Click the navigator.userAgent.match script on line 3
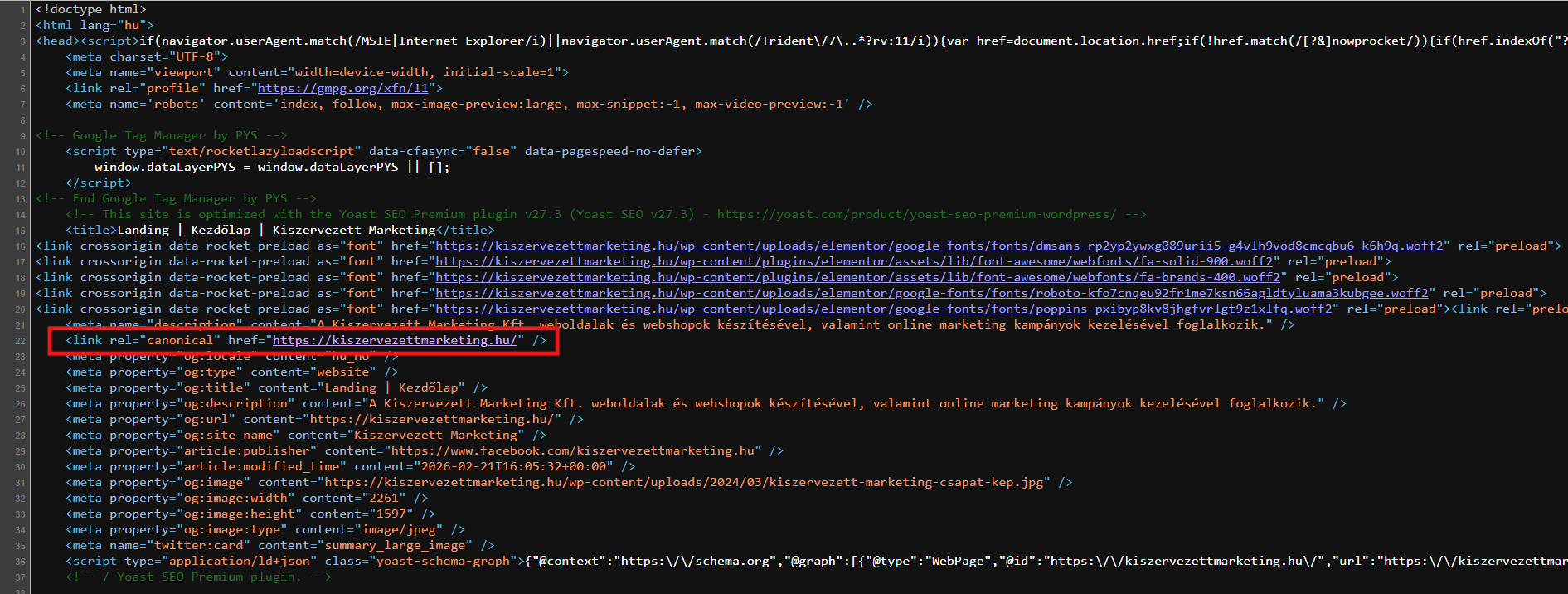Viewport: 1568px width, 594px height. click(x=852, y=41)
